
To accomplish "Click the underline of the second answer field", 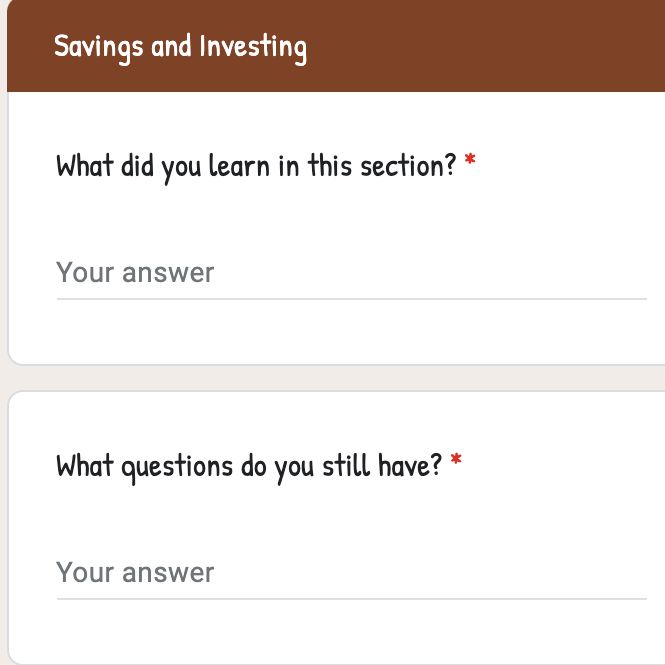I will pos(350,598).
